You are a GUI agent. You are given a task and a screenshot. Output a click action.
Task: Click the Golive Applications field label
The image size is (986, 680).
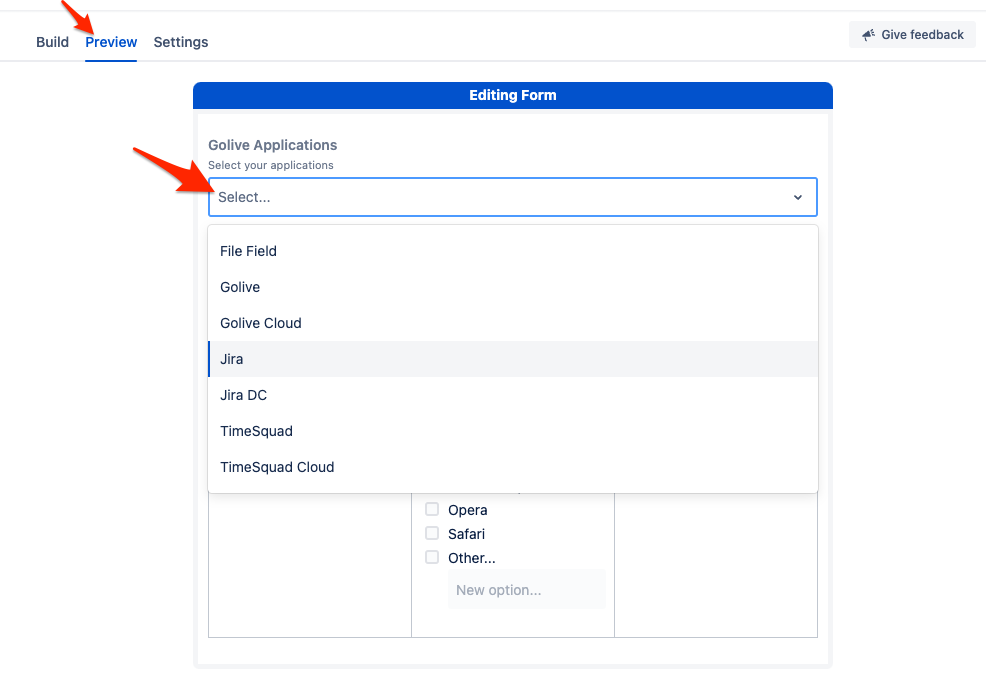click(272, 145)
